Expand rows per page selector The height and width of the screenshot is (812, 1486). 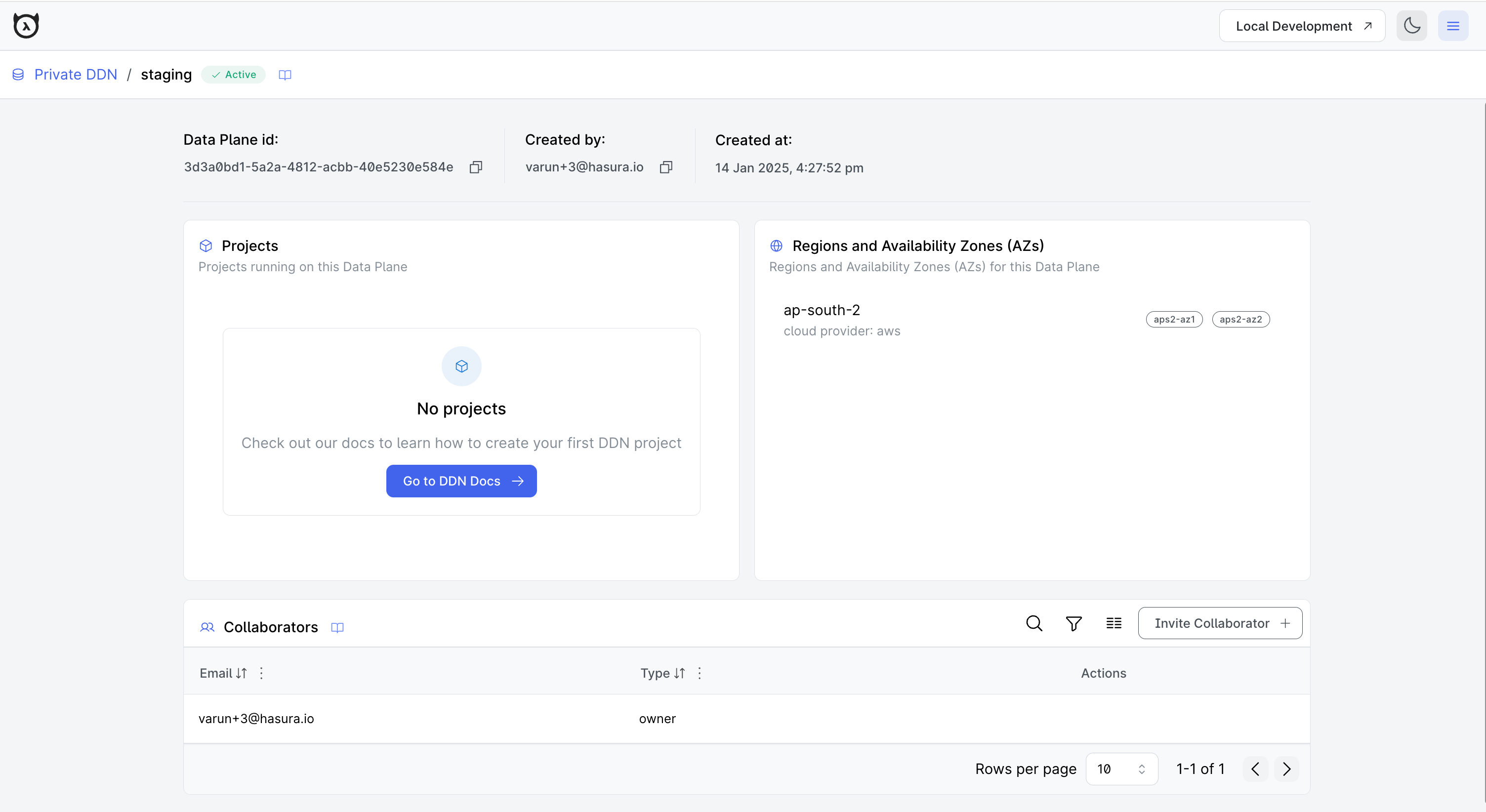click(1121, 769)
